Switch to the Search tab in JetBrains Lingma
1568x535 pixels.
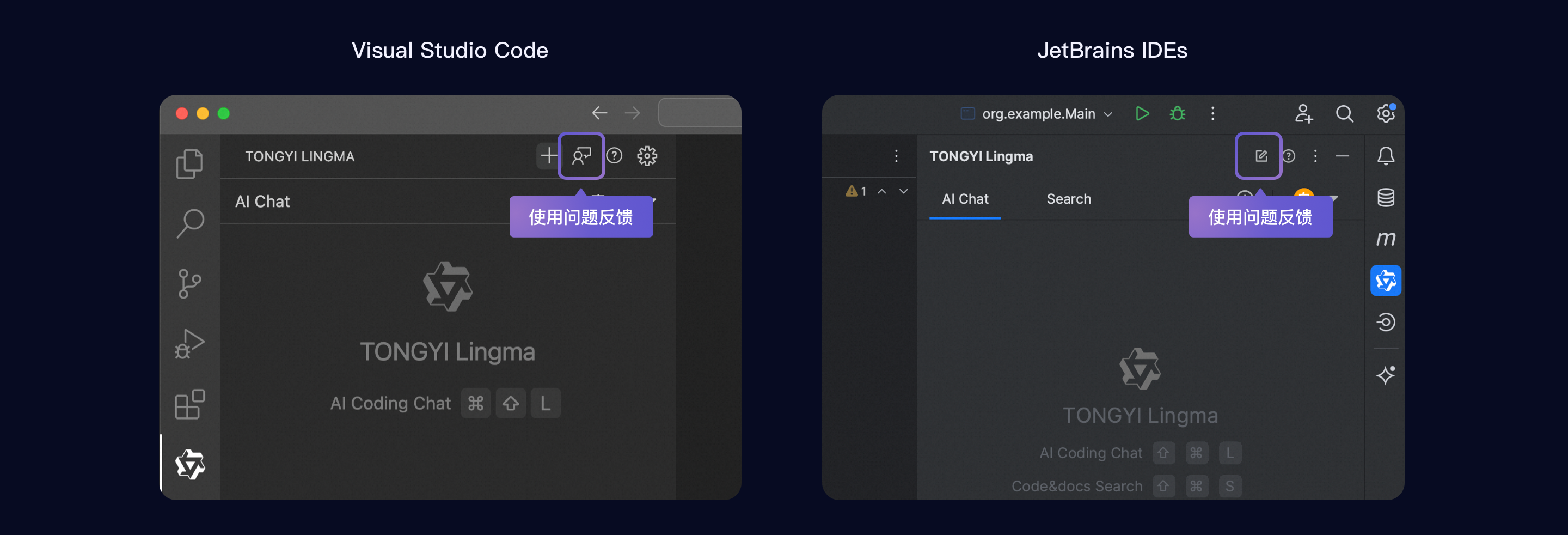coord(1068,199)
